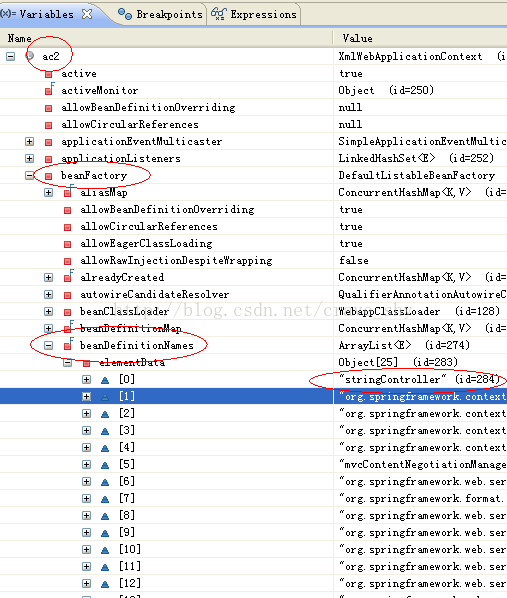Select the highlighted [1] array element
The width and height of the screenshot is (507, 598).
(x=253, y=397)
